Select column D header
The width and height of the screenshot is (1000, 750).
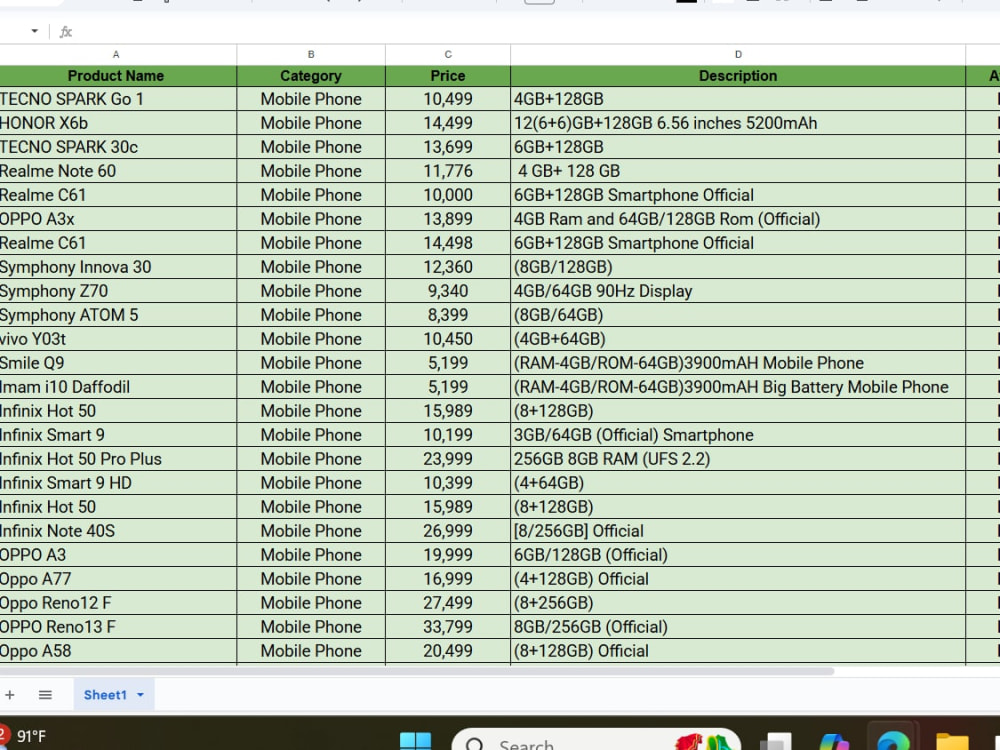[x=738, y=55]
